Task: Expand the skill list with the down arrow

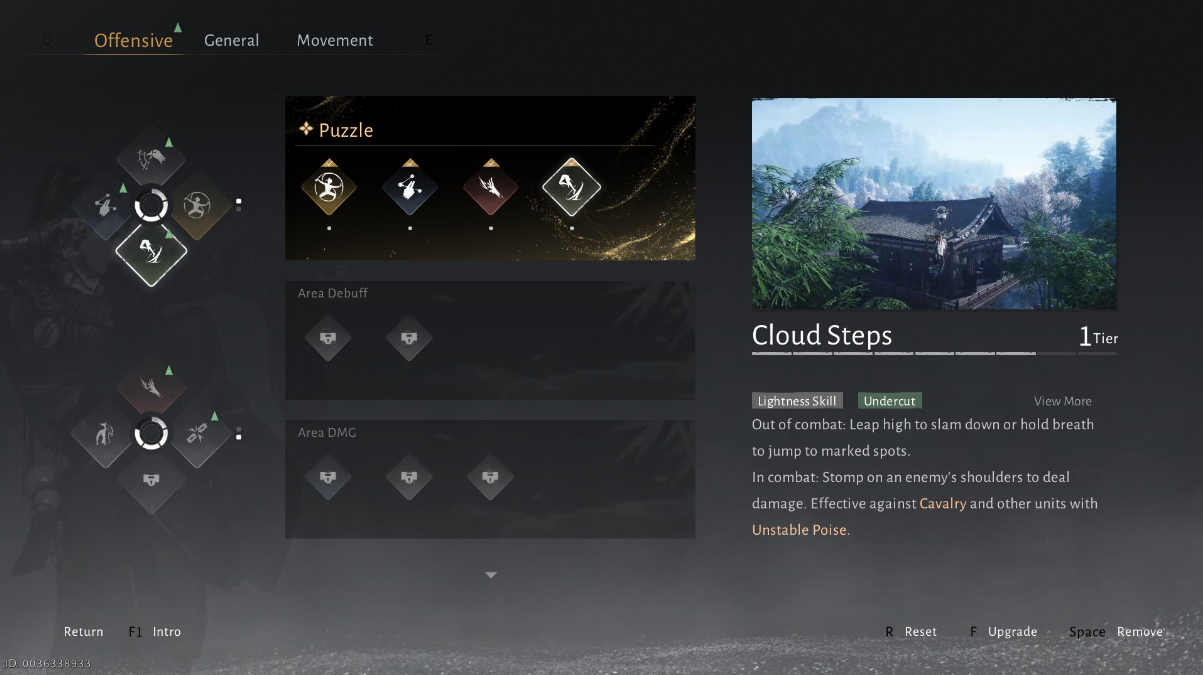Action: point(490,575)
